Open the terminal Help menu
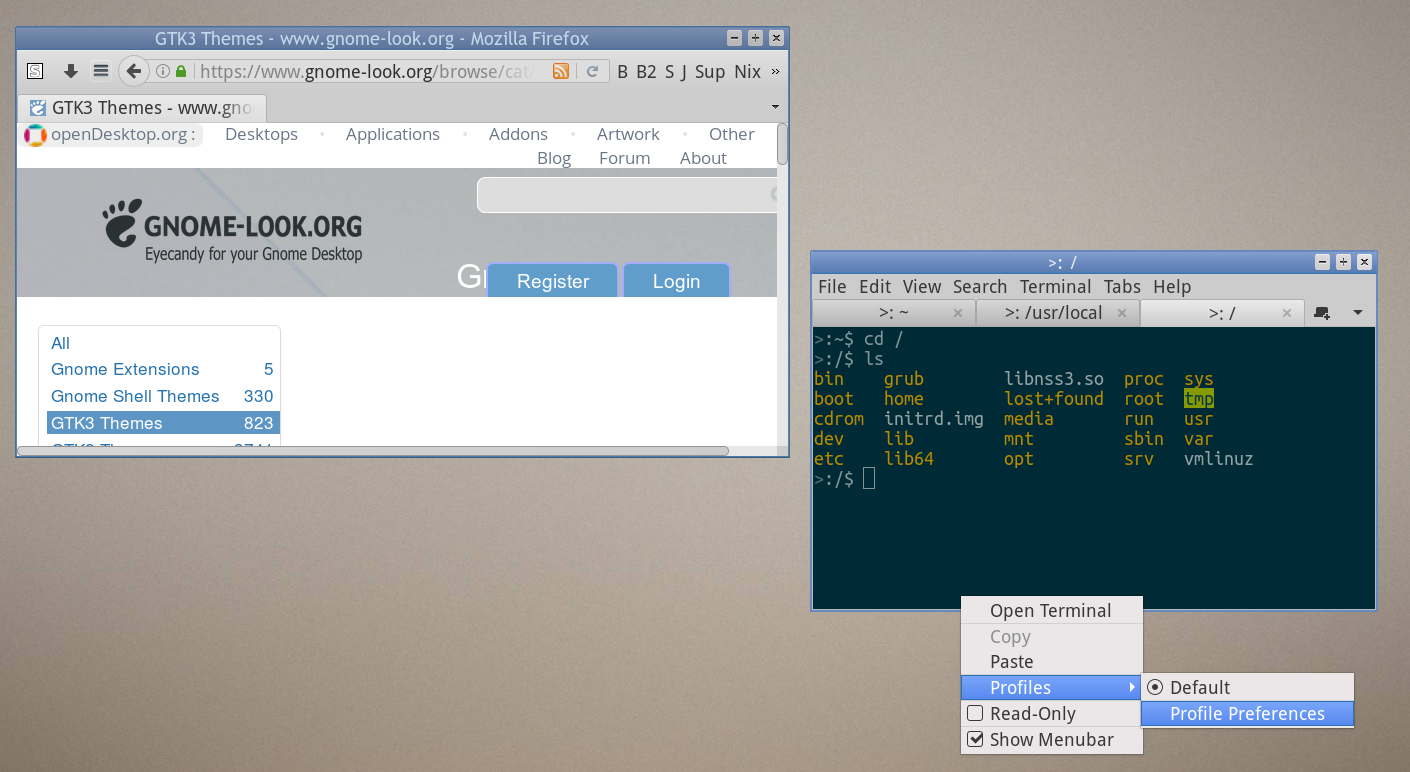 [x=1172, y=287]
